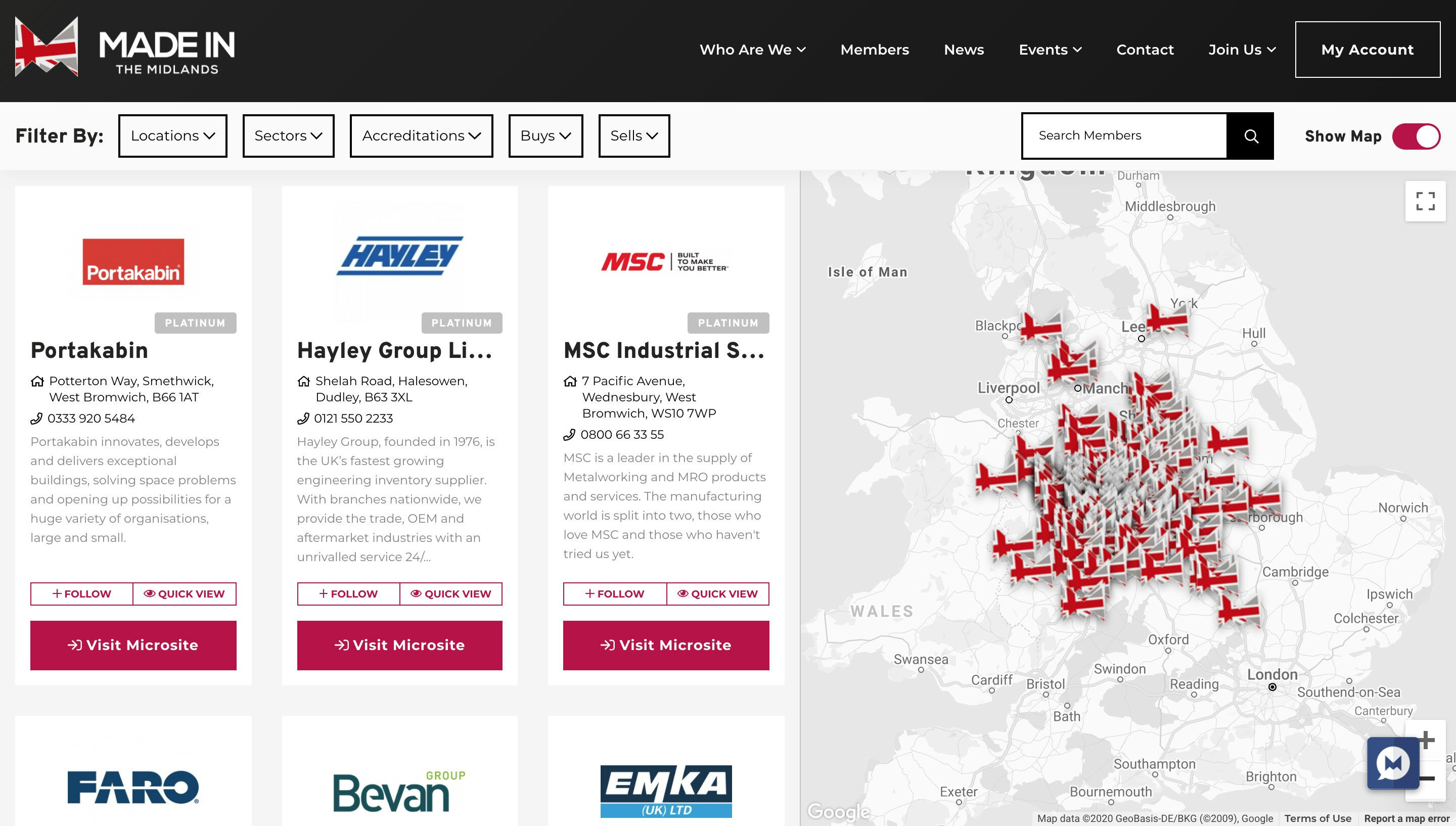Open the chat widget icon

[x=1392, y=763]
